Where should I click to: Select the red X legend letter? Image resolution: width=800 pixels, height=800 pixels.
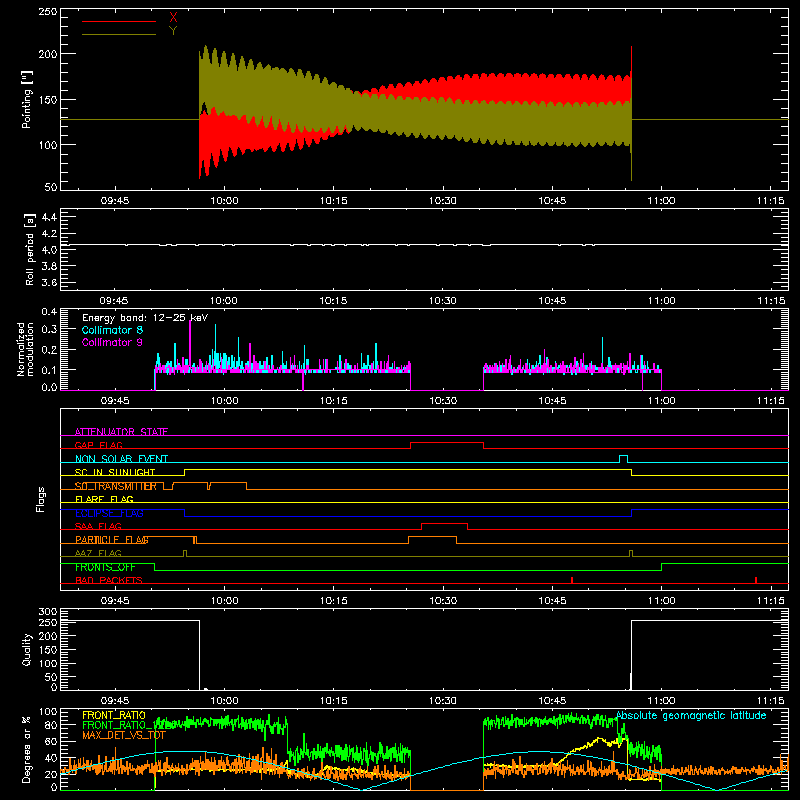tap(173, 18)
